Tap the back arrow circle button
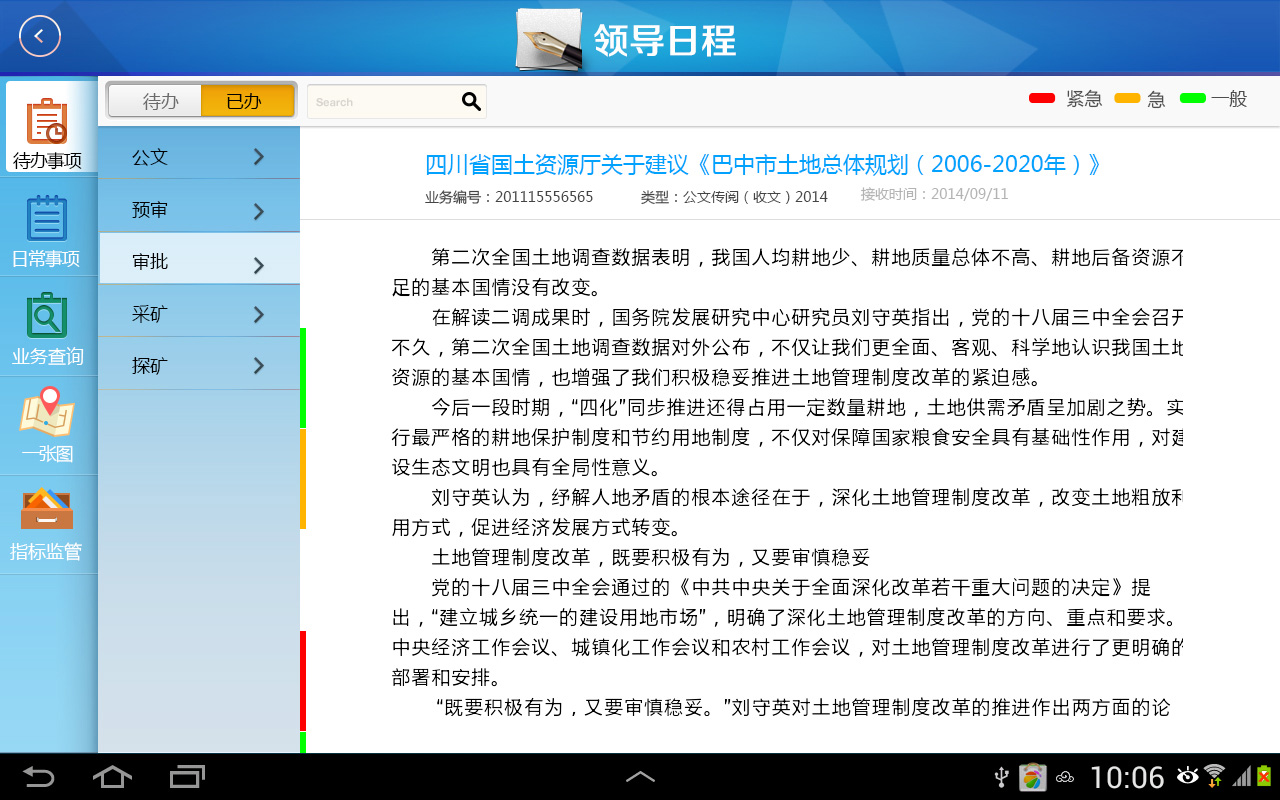This screenshot has height=800, width=1280. click(40, 37)
